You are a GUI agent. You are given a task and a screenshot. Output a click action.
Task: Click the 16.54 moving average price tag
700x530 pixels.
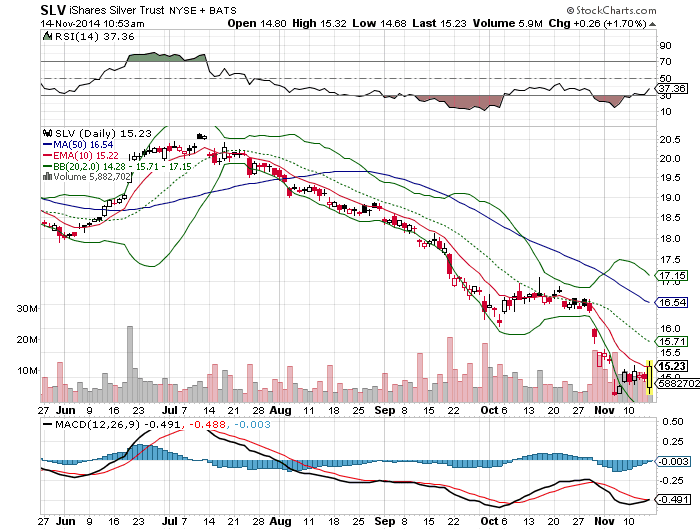[x=671, y=302]
